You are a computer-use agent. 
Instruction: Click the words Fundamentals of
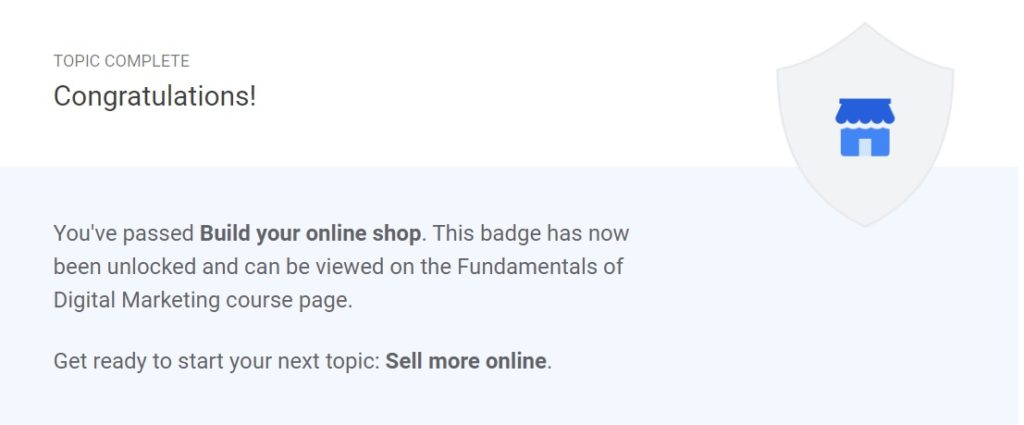click(x=539, y=267)
